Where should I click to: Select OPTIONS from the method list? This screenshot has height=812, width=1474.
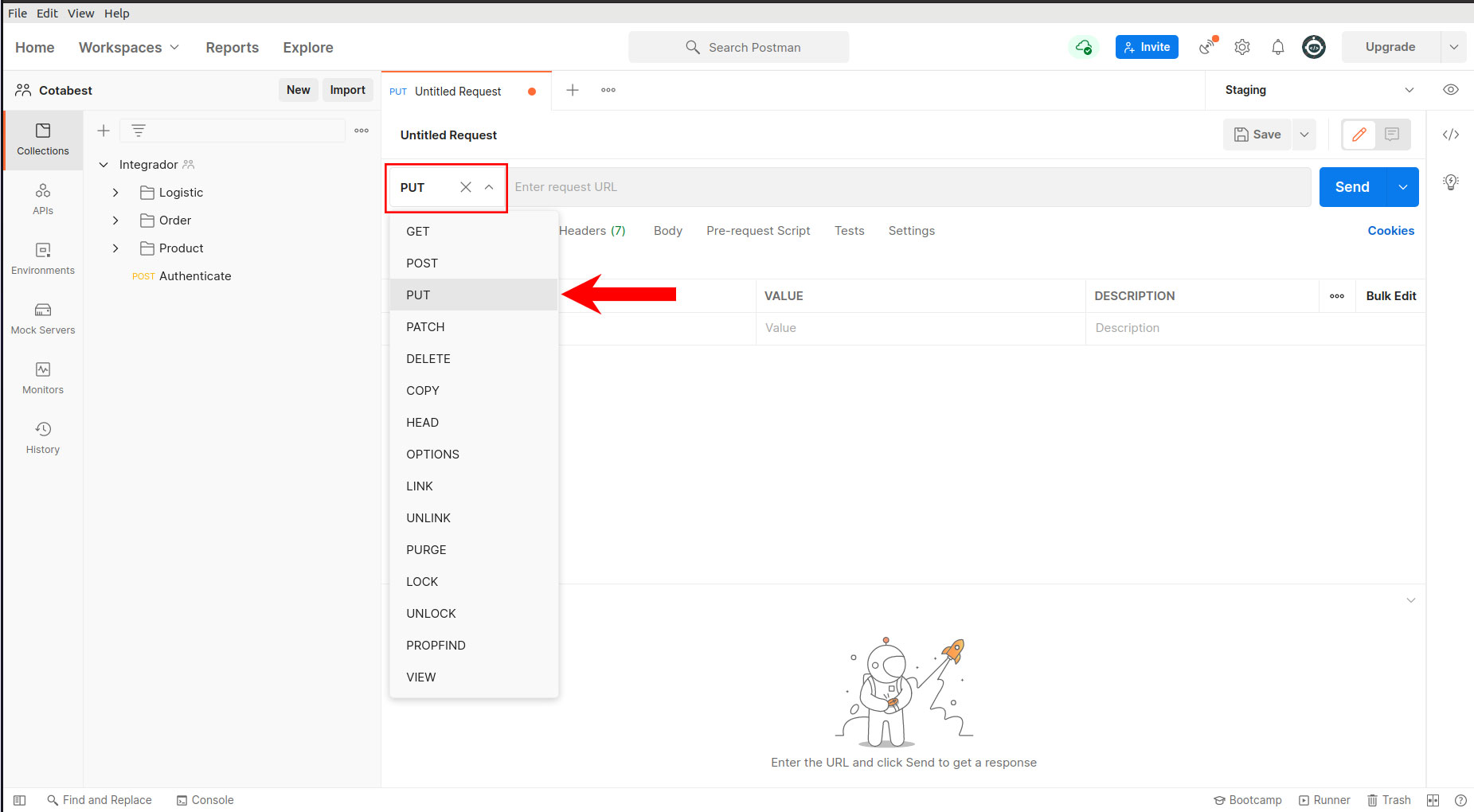point(474,455)
